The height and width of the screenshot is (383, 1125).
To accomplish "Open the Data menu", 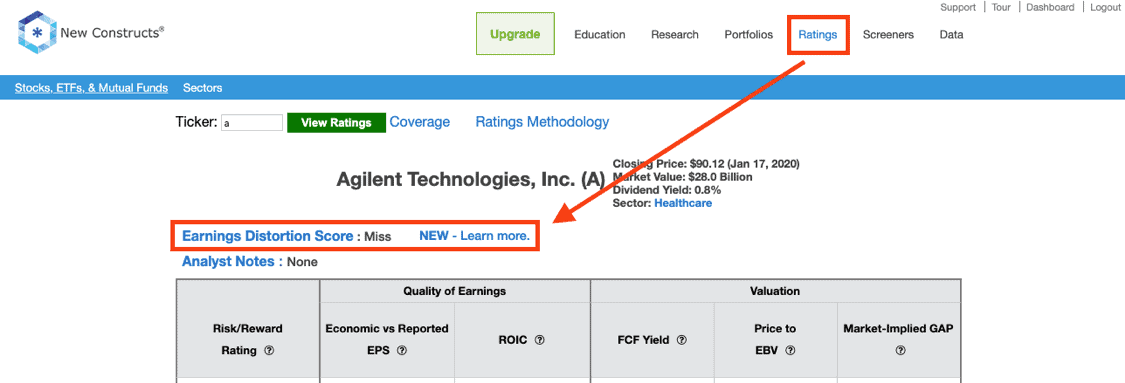I will (951, 34).
